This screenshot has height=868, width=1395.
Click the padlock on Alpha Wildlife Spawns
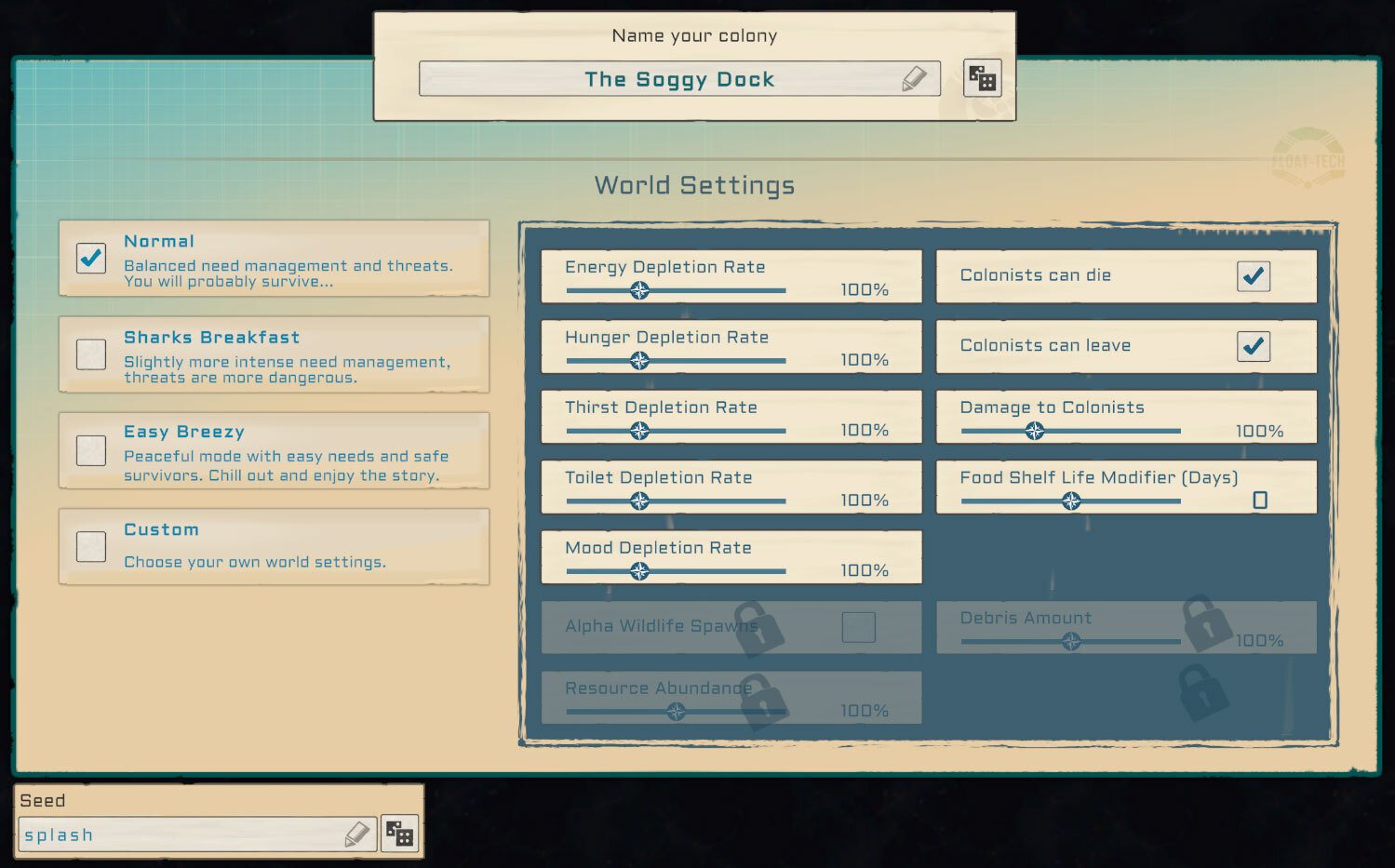pyautogui.click(x=758, y=628)
